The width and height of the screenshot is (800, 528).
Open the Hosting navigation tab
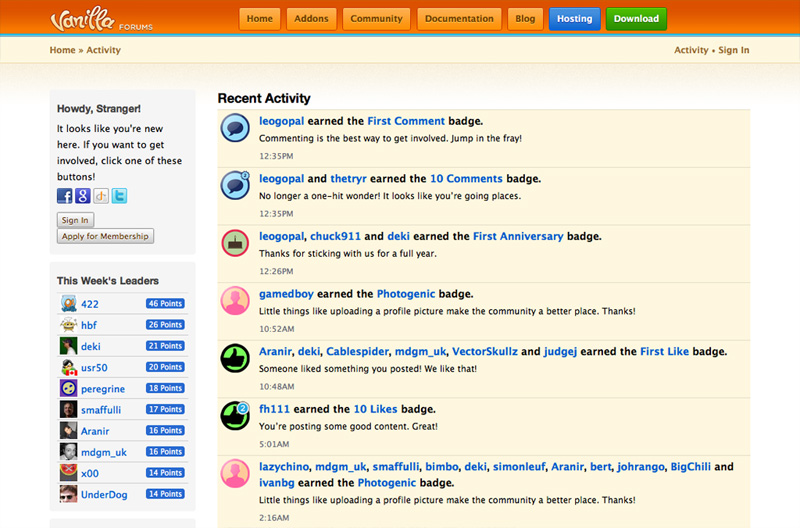coord(575,19)
